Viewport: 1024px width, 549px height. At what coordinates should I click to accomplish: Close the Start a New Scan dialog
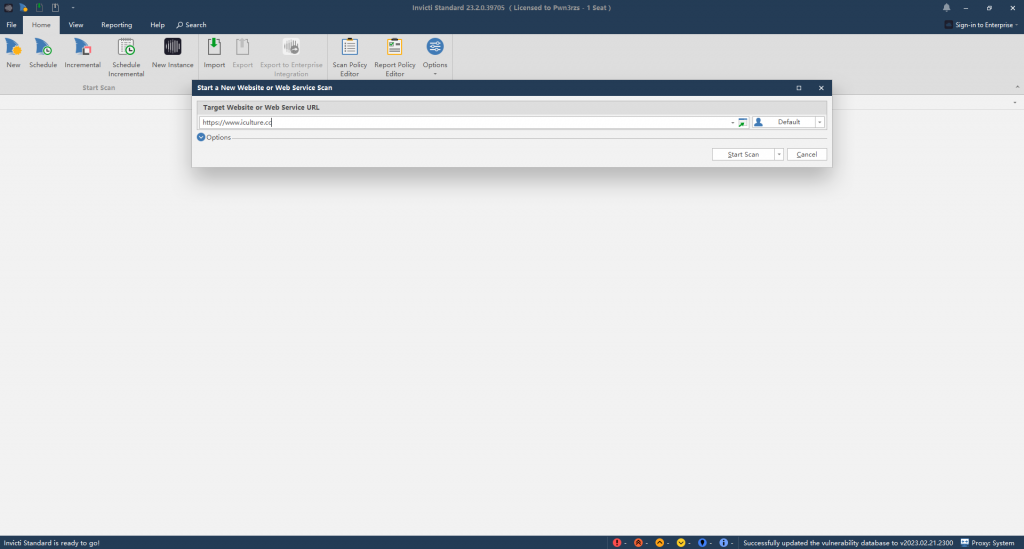[x=821, y=87]
